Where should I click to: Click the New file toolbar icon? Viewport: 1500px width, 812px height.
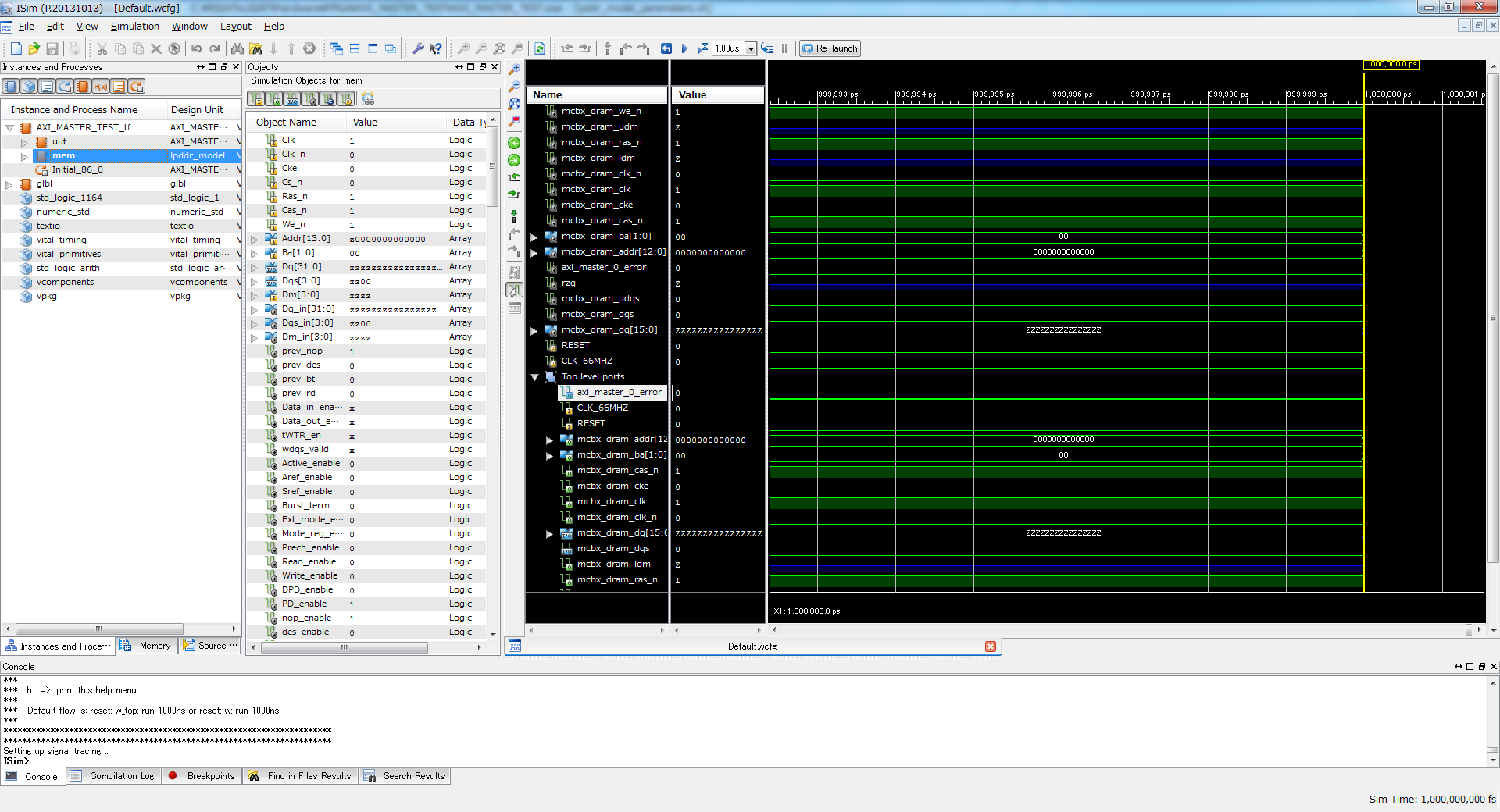pyautogui.click(x=16, y=48)
